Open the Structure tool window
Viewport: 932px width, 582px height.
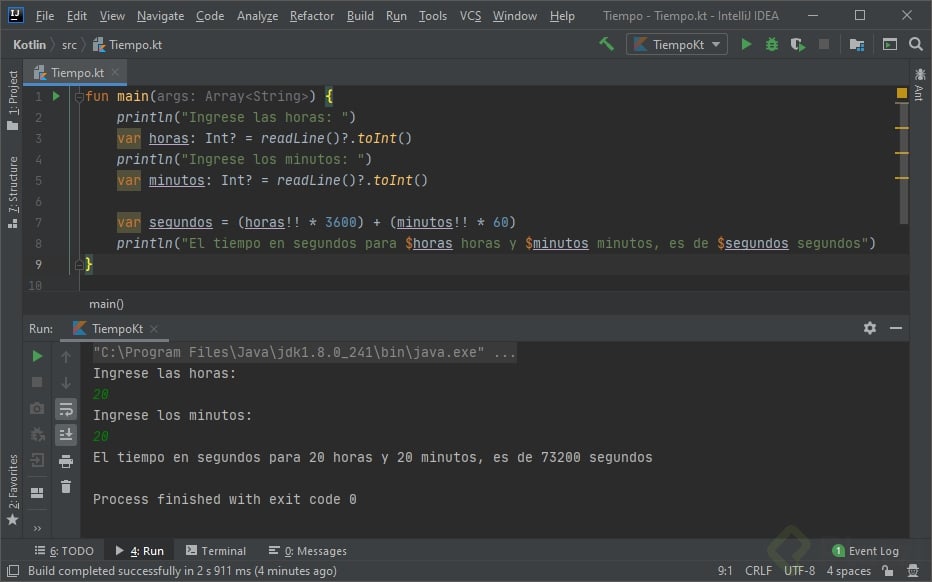(12, 191)
